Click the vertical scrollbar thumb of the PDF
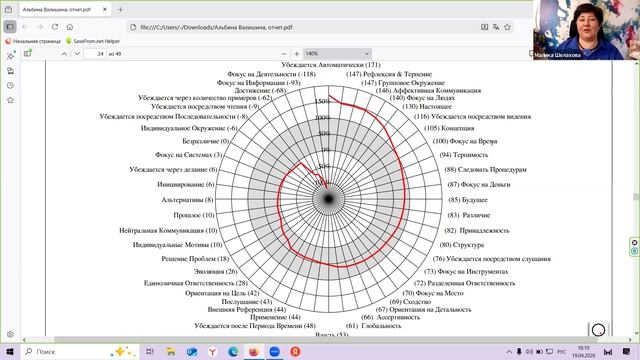The height and width of the screenshot is (360, 640). coord(636,197)
